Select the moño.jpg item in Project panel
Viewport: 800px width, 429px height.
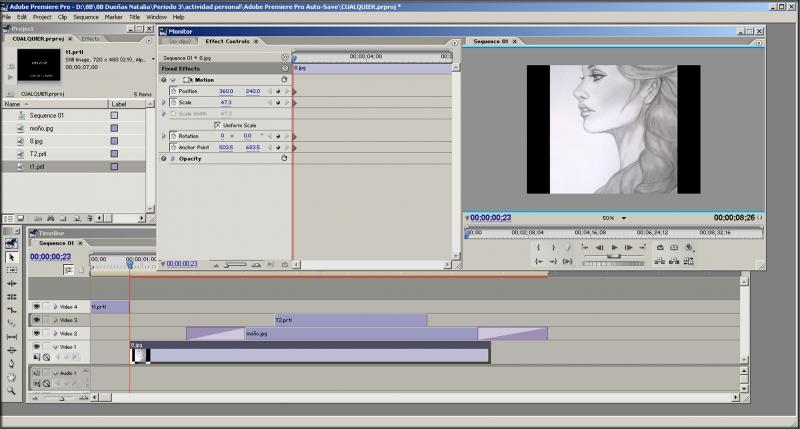[x=41, y=128]
